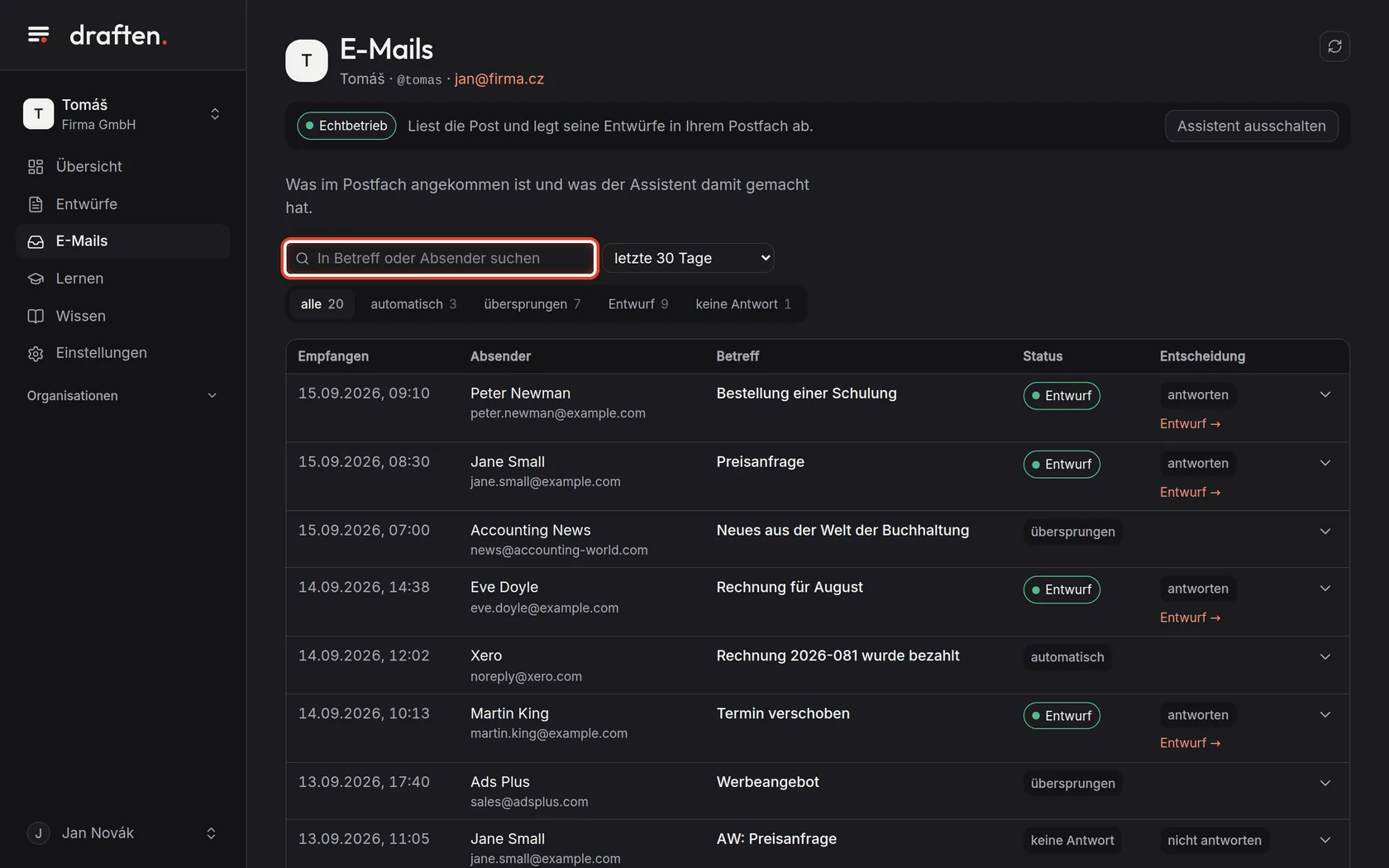The height and width of the screenshot is (868, 1389).
Task: Click the subject Neues aus der Welt der Buchhaltung
Action: [842, 531]
